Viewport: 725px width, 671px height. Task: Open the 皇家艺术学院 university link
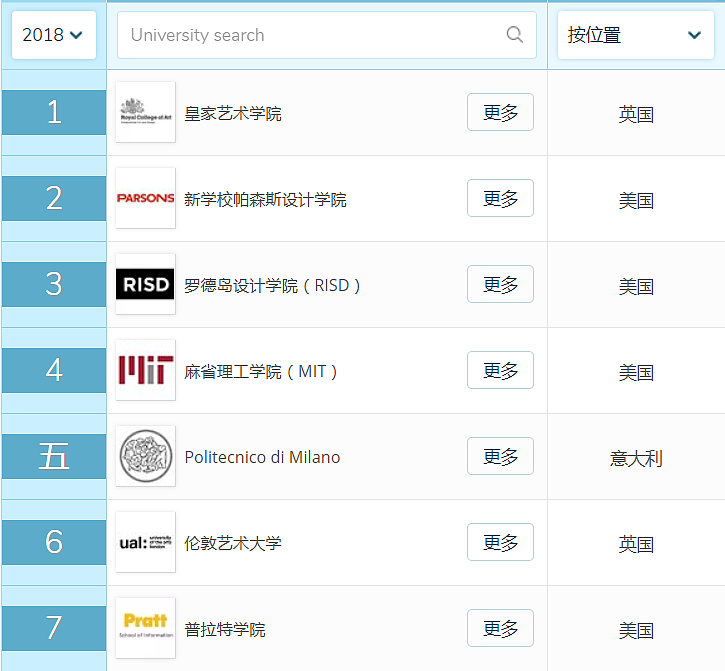point(233,113)
